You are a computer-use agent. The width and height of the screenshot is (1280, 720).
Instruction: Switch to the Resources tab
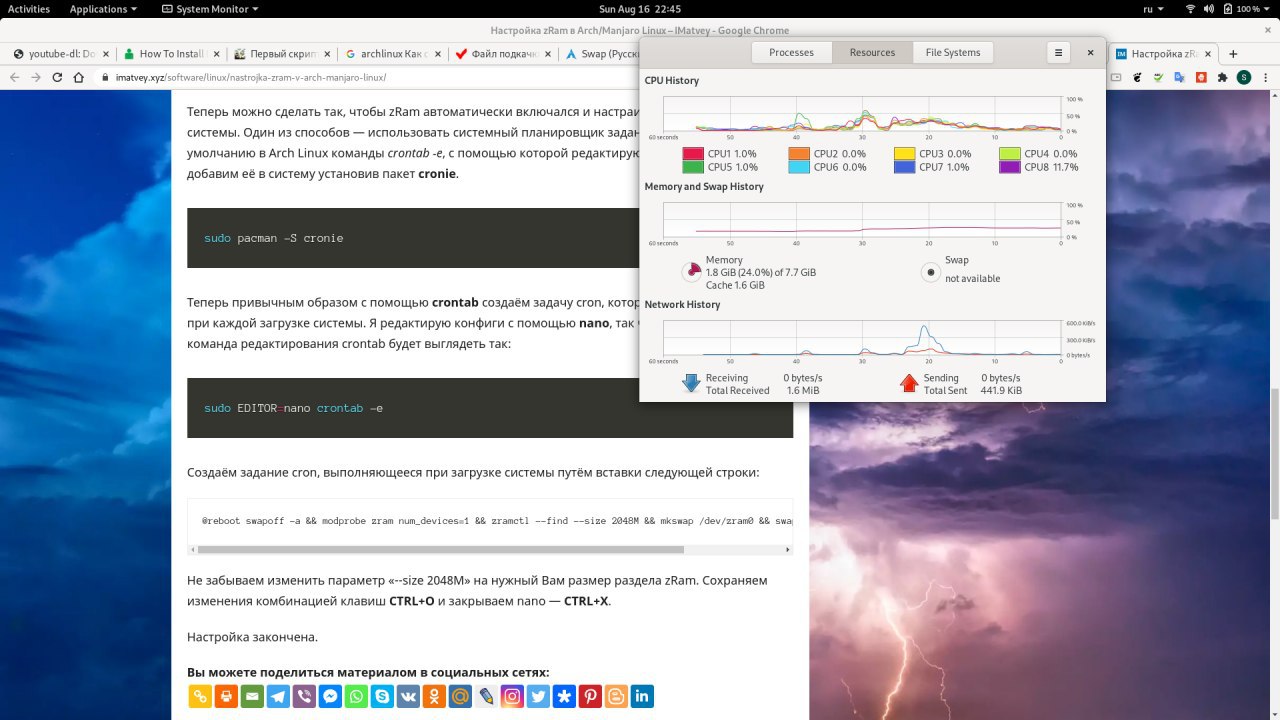tap(872, 52)
